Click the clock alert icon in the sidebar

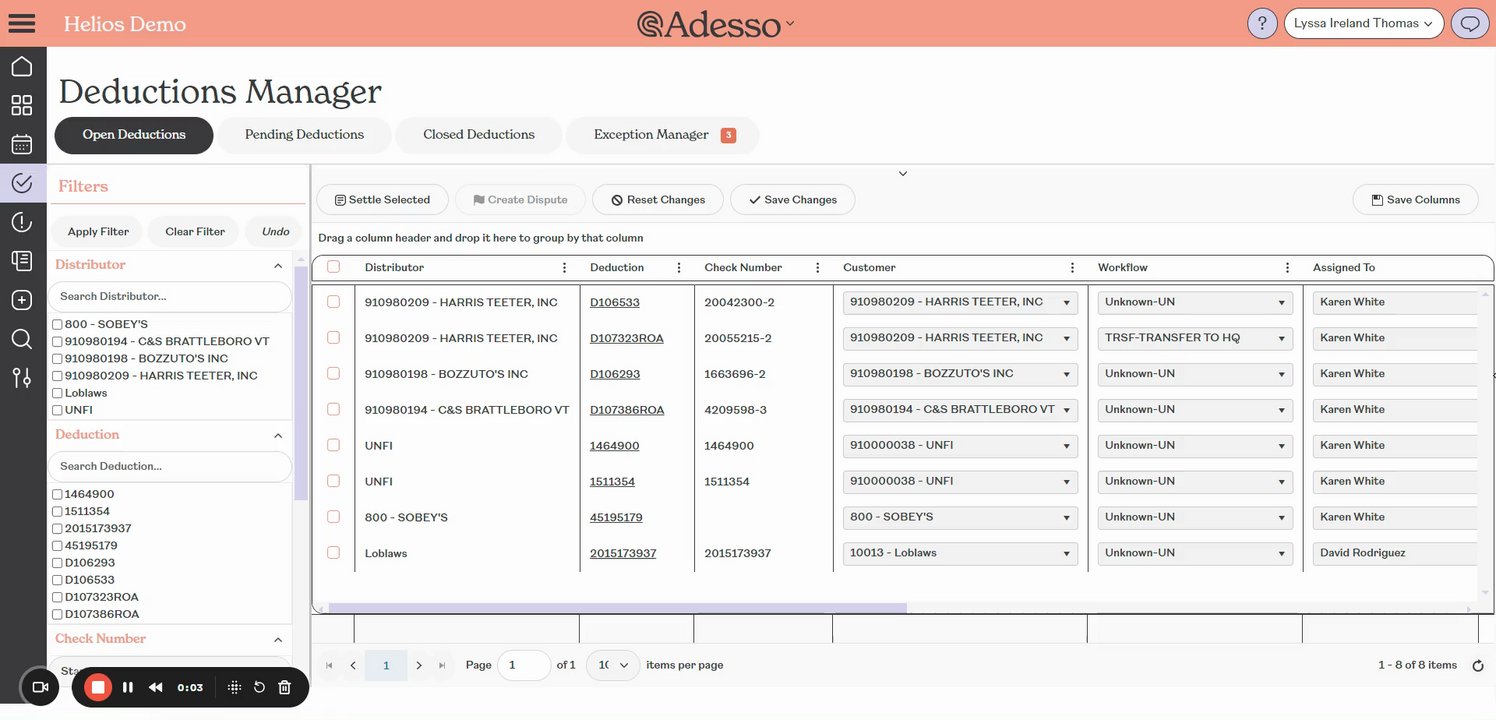tap(22, 222)
